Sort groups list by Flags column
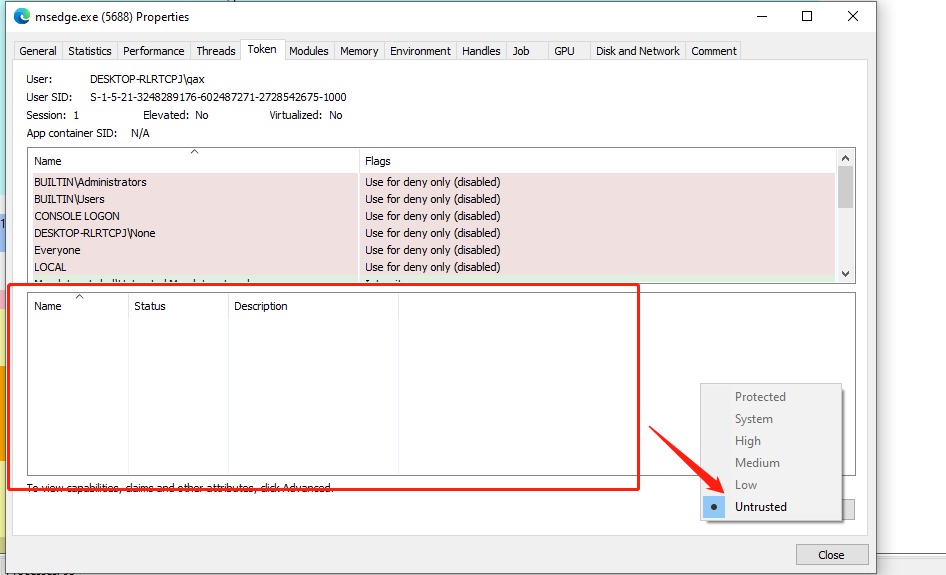Image resolution: width=946 pixels, height=575 pixels. 597,161
